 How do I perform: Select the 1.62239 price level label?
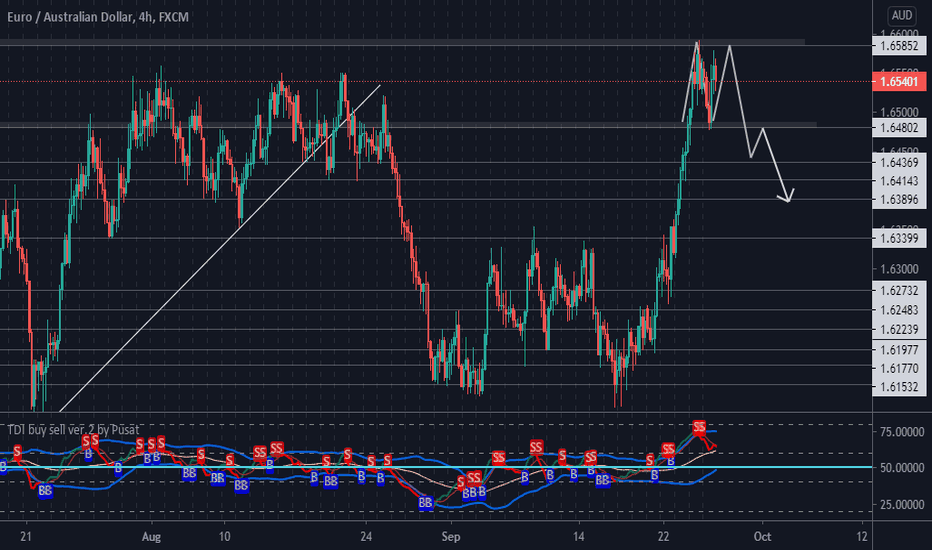(899, 329)
